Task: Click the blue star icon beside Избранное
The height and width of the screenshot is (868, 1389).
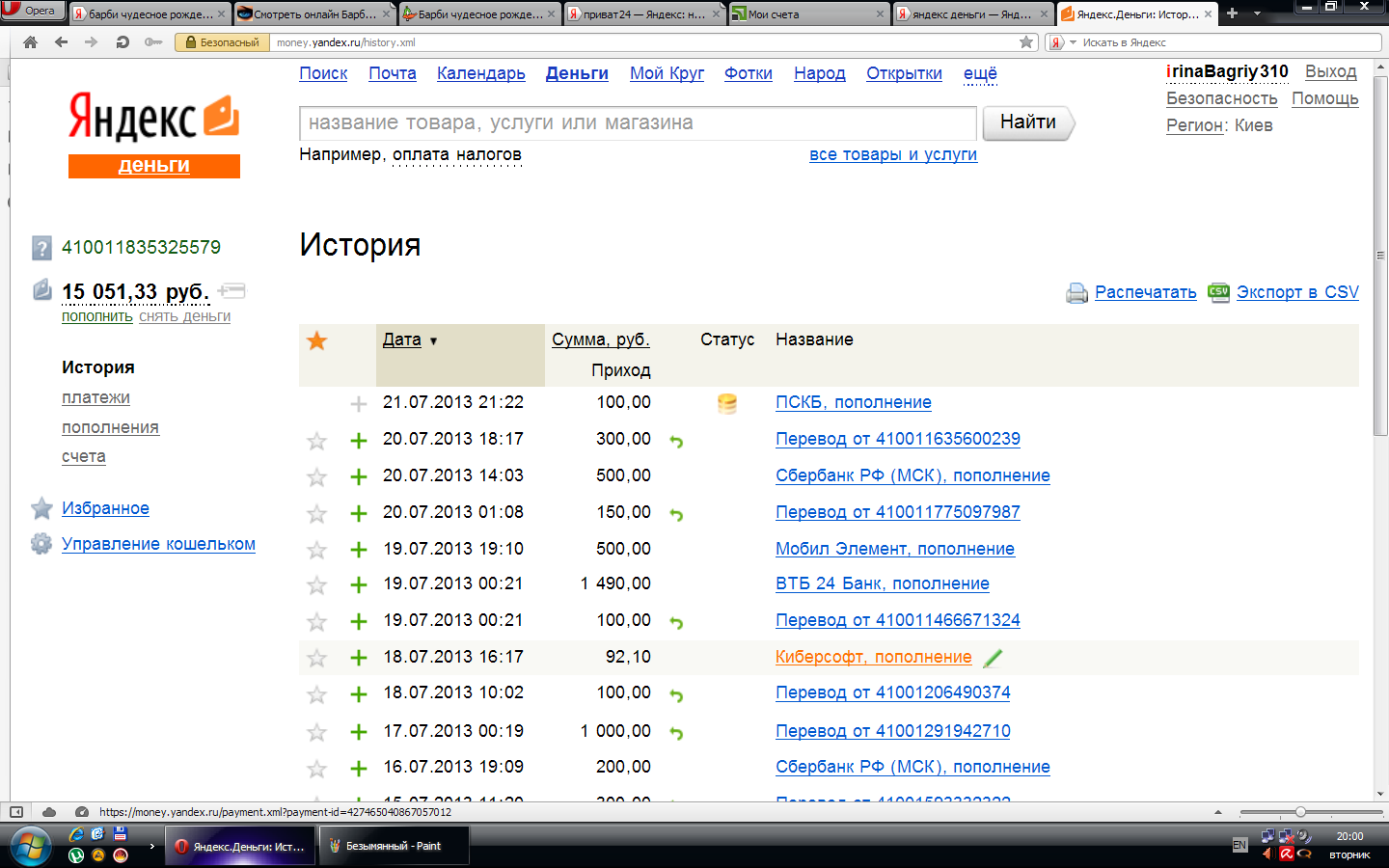Action: pos(41,508)
